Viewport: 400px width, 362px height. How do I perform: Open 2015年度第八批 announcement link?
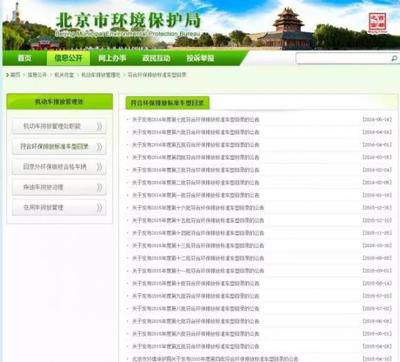click(x=196, y=309)
